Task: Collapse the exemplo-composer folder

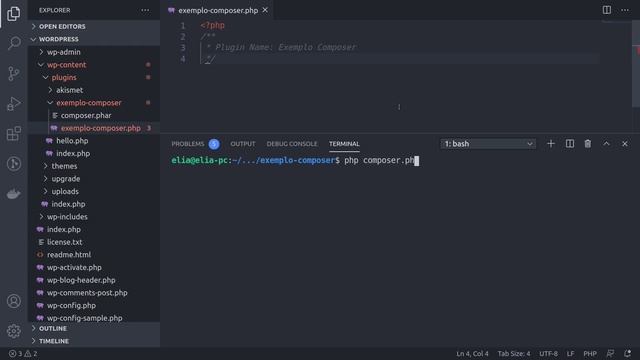Action: (89, 102)
